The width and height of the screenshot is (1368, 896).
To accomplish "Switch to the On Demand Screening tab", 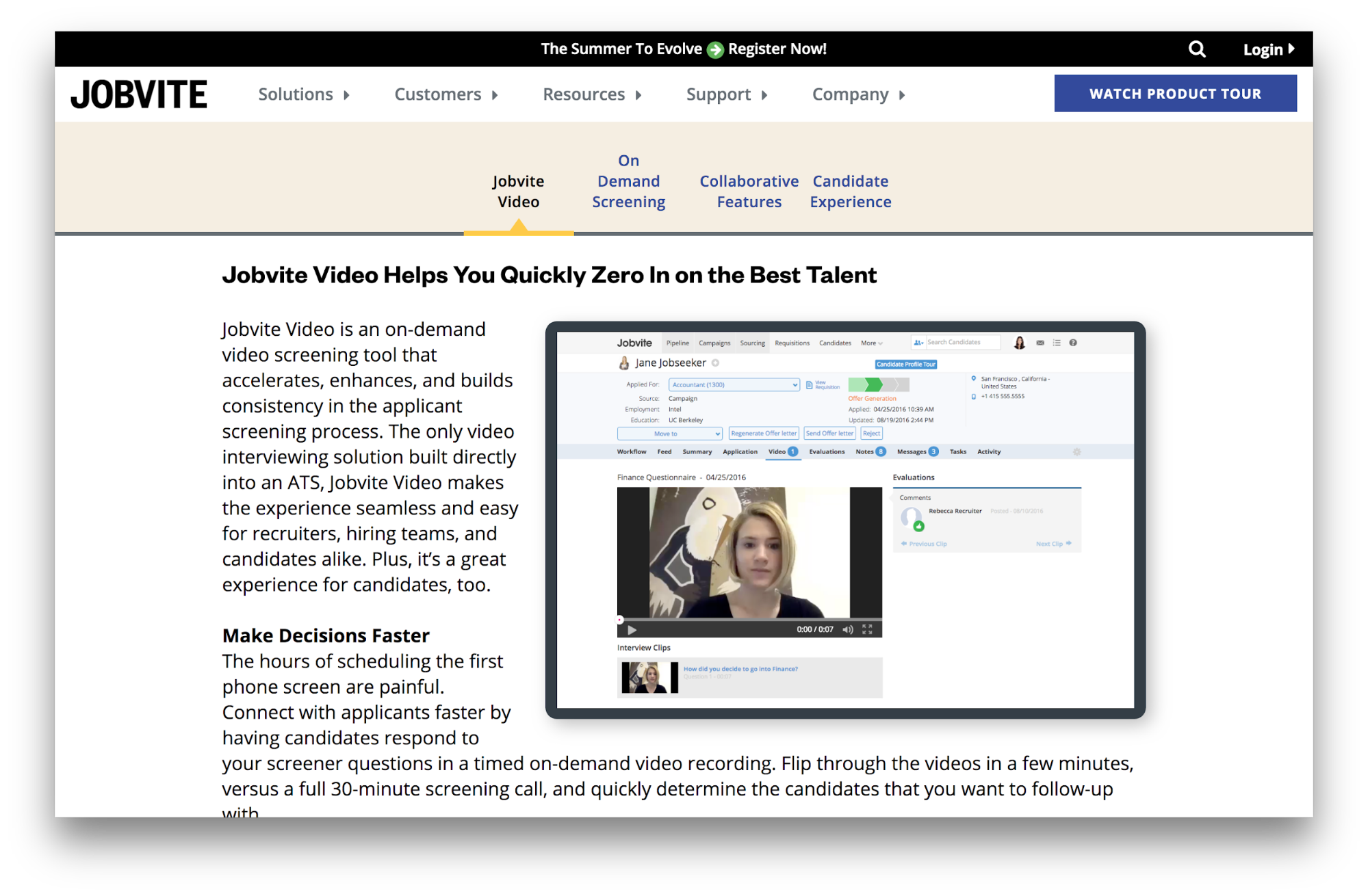I will tap(628, 181).
